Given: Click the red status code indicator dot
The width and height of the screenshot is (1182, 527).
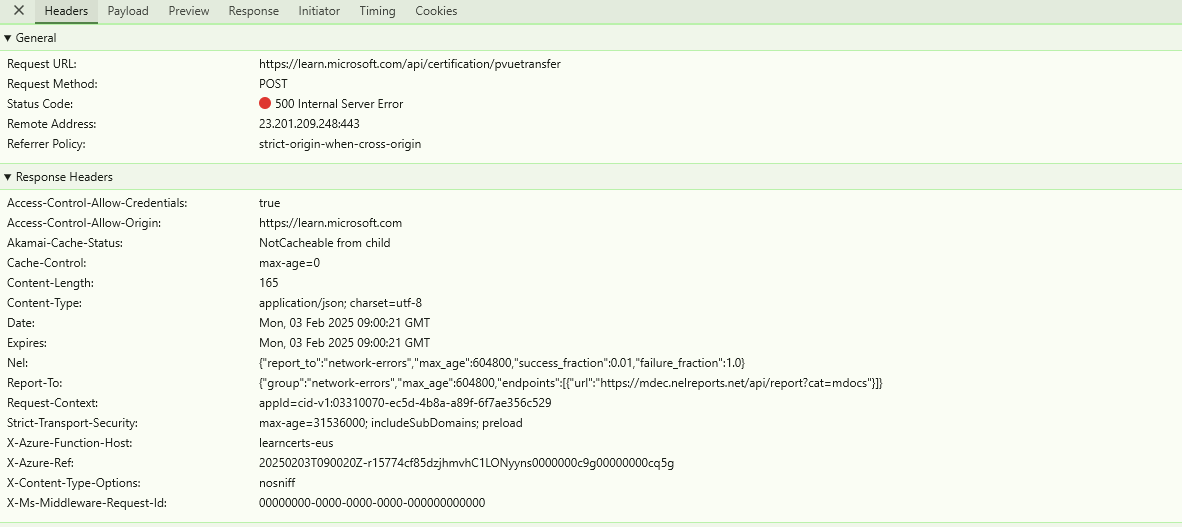Looking at the screenshot, I should pyautogui.click(x=265, y=103).
